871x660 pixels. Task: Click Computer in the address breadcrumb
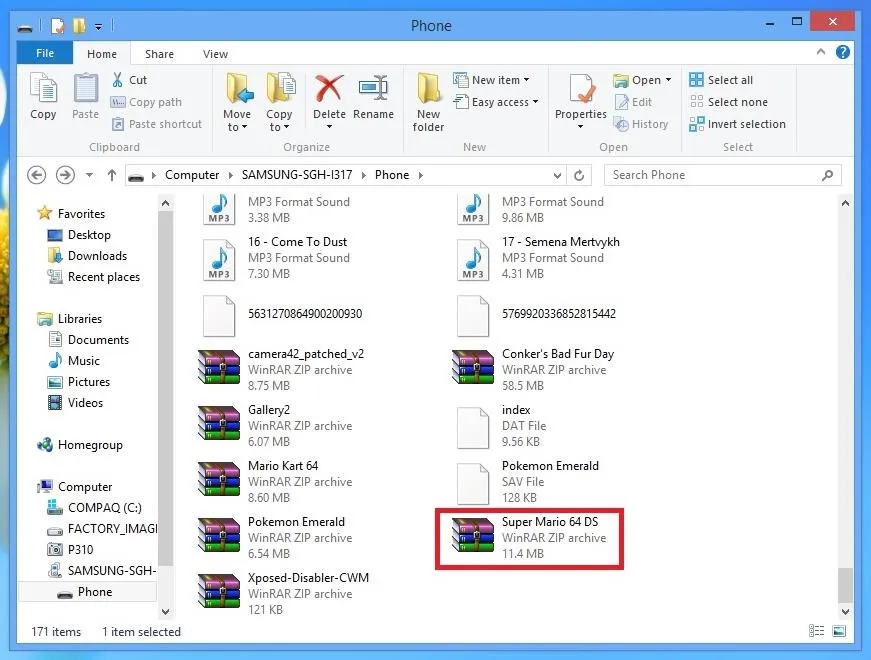coord(192,175)
